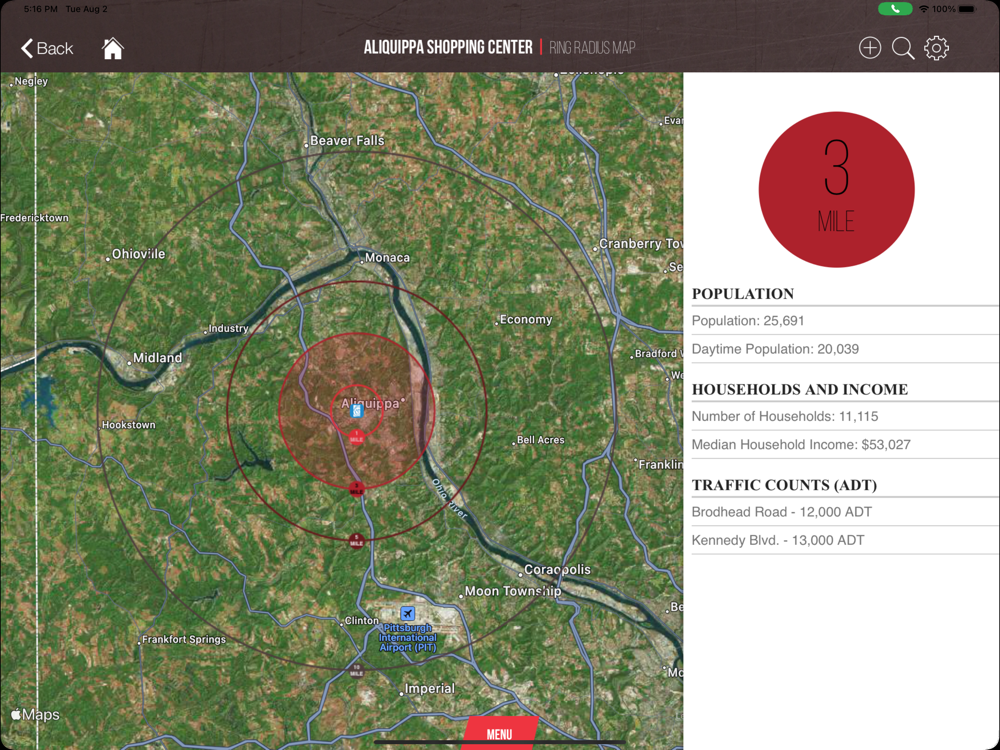Tap the Clinton map label
The image size is (1000, 750).
[x=362, y=621]
